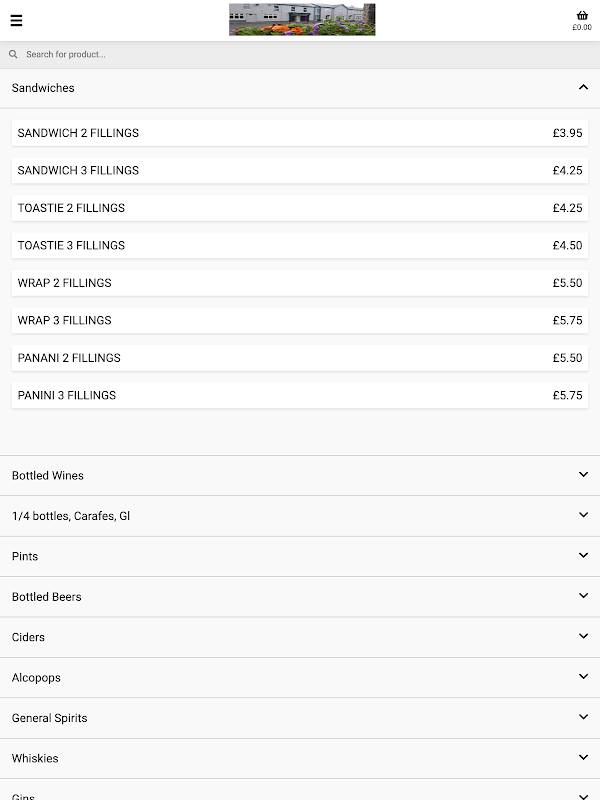The width and height of the screenshot is (600, 800).
Task: Expand the Ciders chevron
Action: click(x=583, y=636)
